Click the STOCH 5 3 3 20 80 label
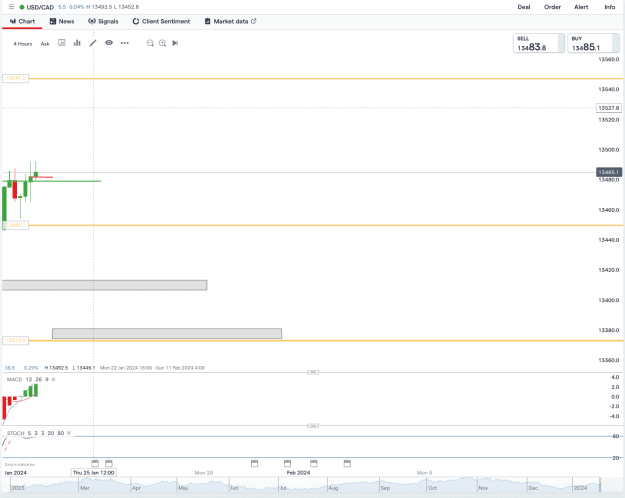The height and width of the screenshot is (498, 625). [x=35, y=433]
